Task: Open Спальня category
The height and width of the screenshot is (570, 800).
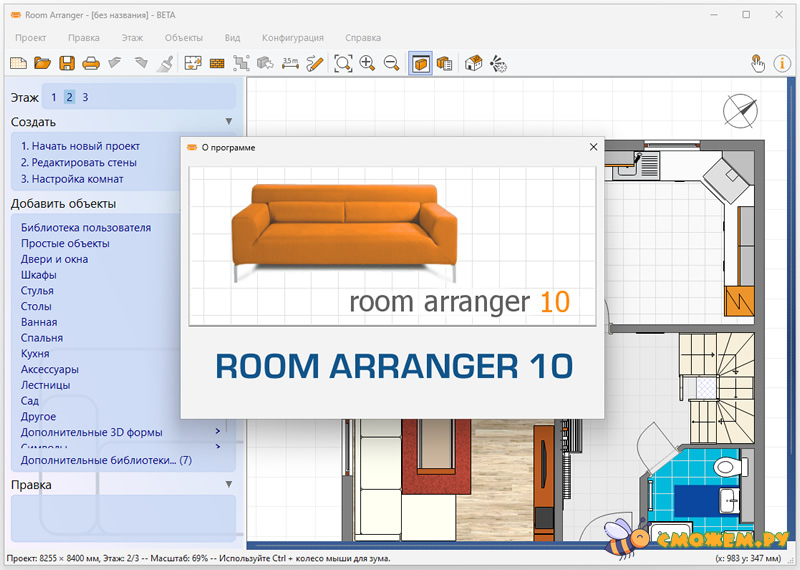Action: click(41, 338)
